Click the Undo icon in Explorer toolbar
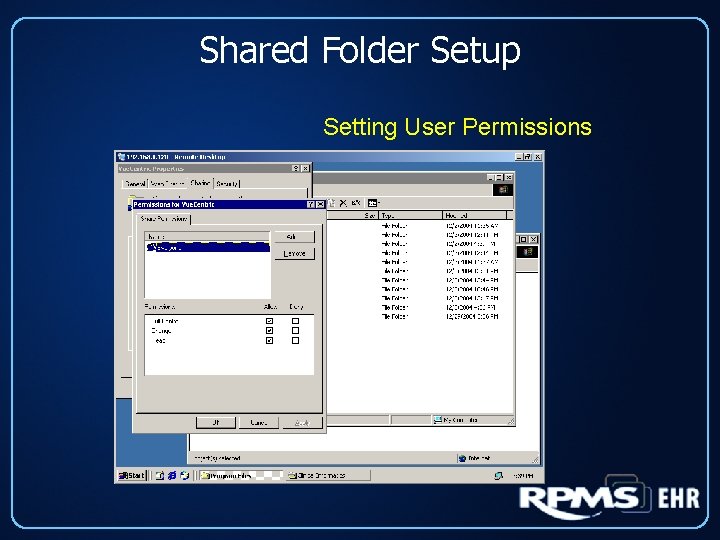Screen dimensions: 720x540 [355, 202]
